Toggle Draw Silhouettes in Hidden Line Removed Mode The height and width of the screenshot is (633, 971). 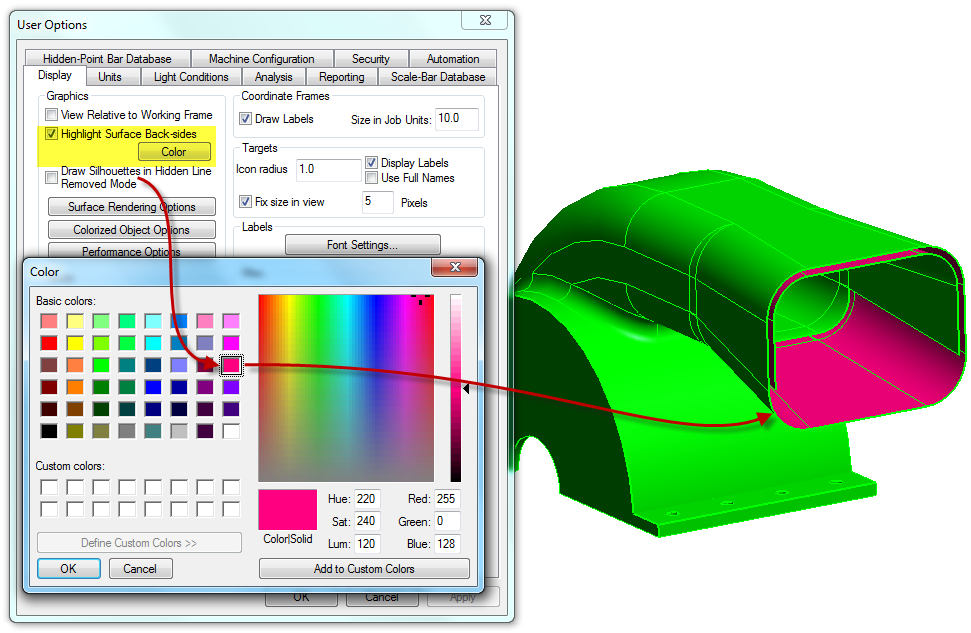pyautogui.click(x=51, y=177)
